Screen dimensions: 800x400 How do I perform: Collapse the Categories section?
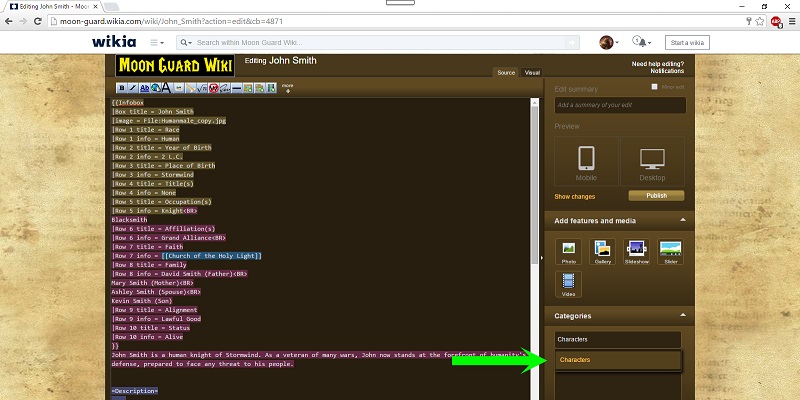(683, 315)
